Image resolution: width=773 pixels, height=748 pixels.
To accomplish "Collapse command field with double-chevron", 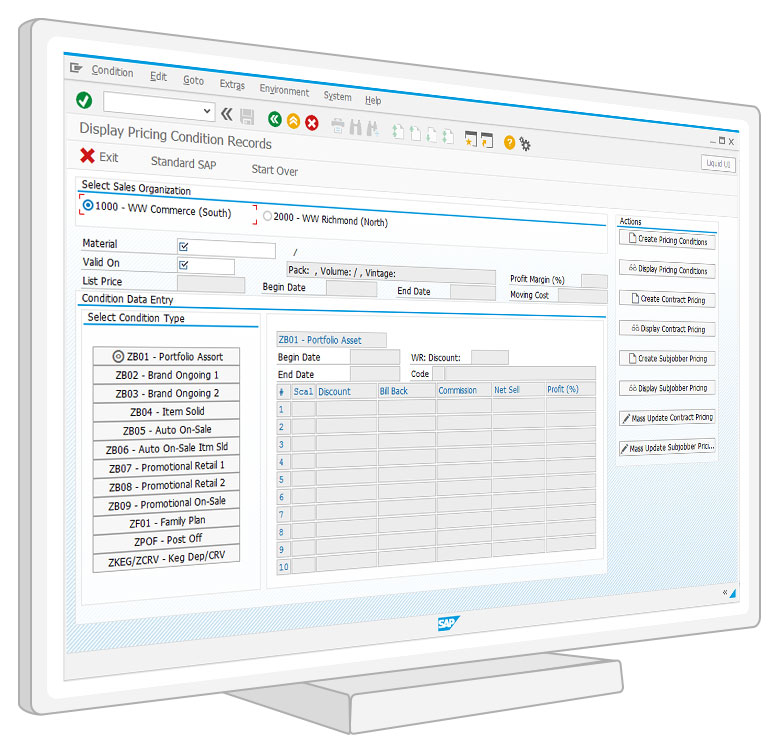I will coord(226,114).
